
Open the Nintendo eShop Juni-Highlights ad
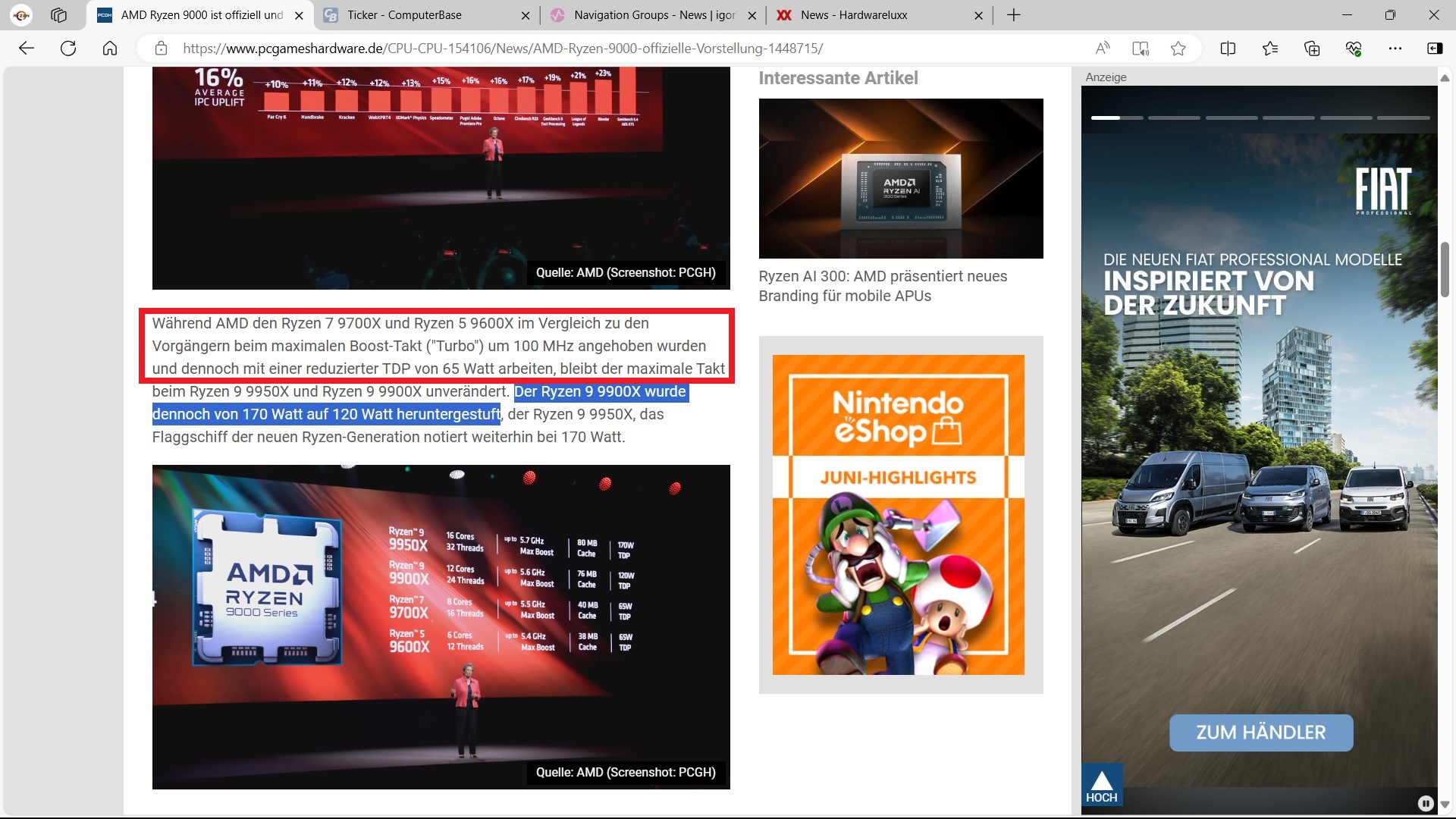(x=898, y=514)
